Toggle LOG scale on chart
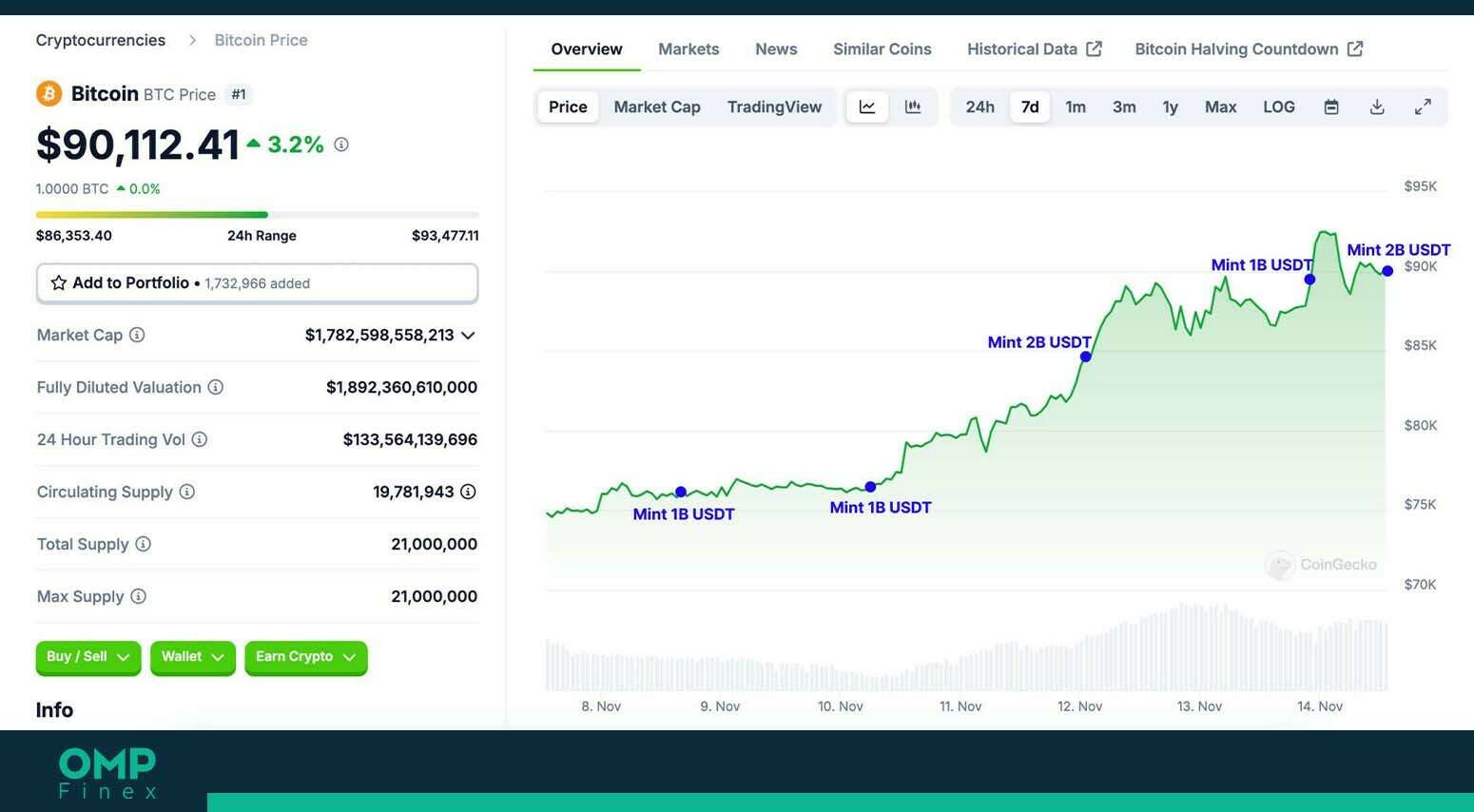This screenshot has height=812, width=1474. pyautogui.click(x=1279, y=106)
